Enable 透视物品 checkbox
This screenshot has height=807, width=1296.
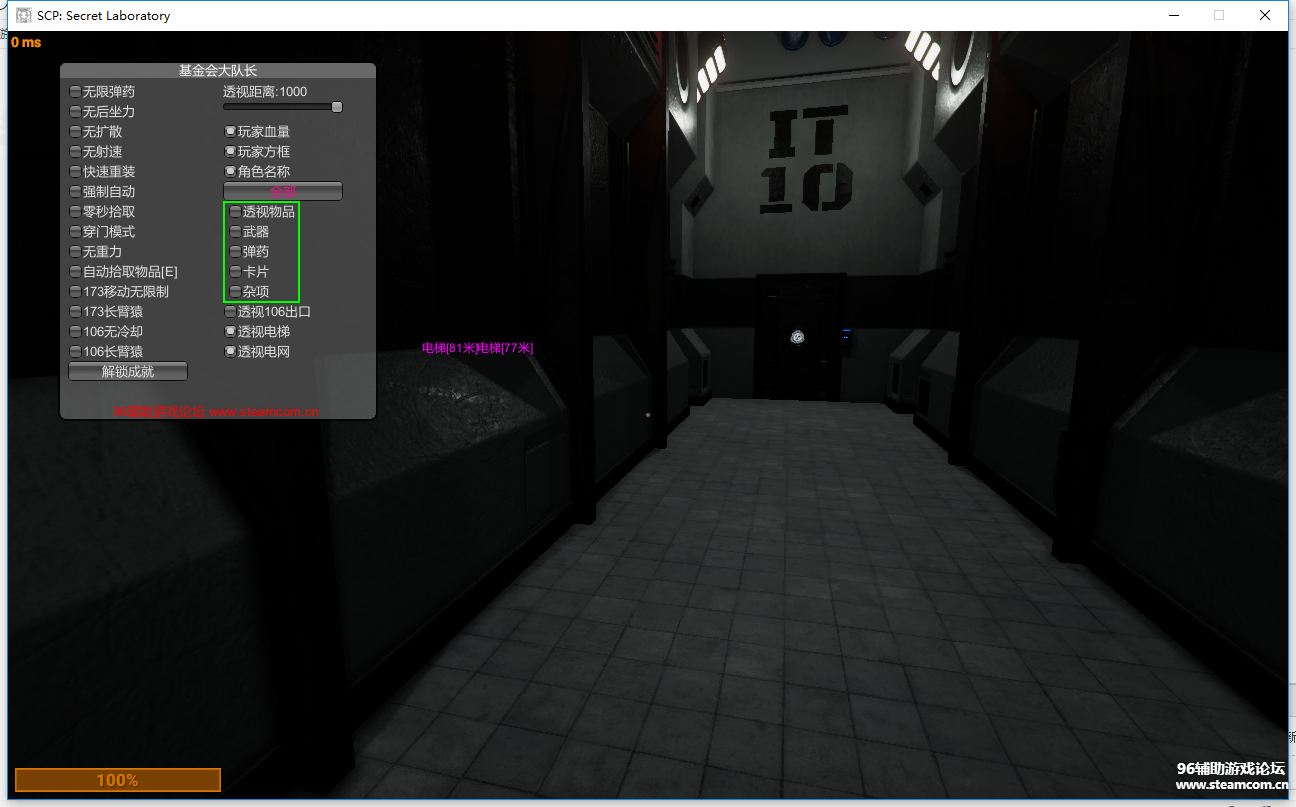coord(235,212)
